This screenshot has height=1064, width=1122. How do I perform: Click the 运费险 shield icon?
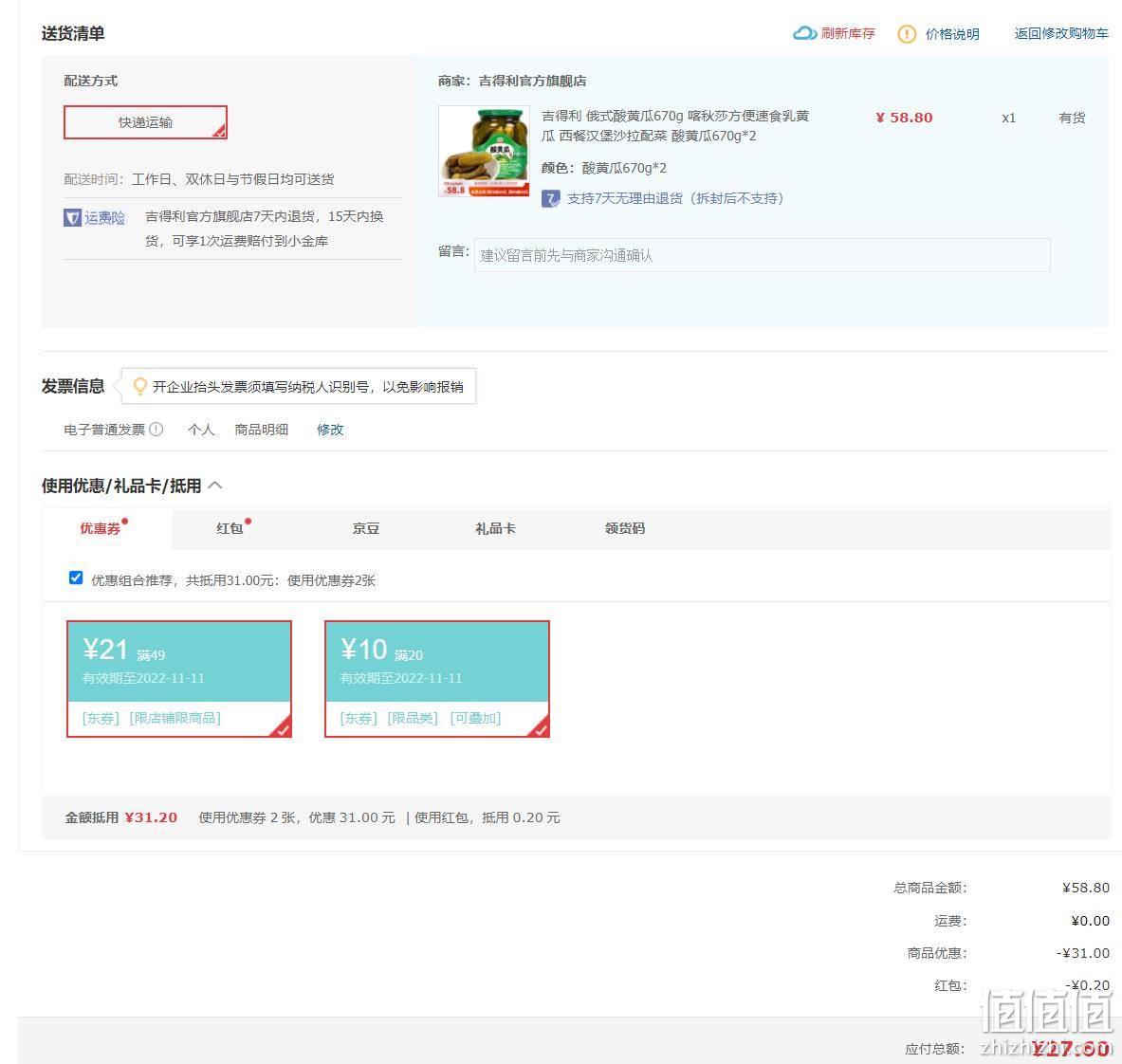click(x=72, y=217)
